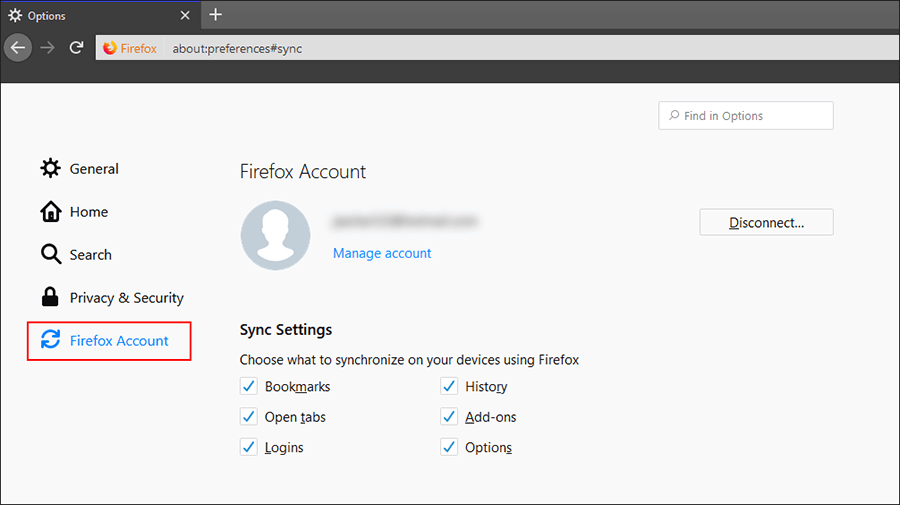Toggle the Options sync checkbox
The width and height of the screenshot is (900, 505).
point(449,447)
